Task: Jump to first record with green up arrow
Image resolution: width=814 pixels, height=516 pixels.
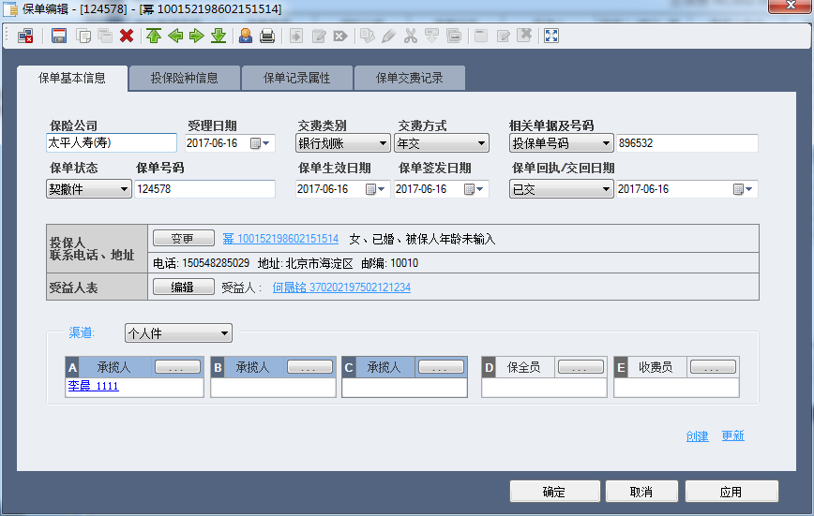Action: 153,36
